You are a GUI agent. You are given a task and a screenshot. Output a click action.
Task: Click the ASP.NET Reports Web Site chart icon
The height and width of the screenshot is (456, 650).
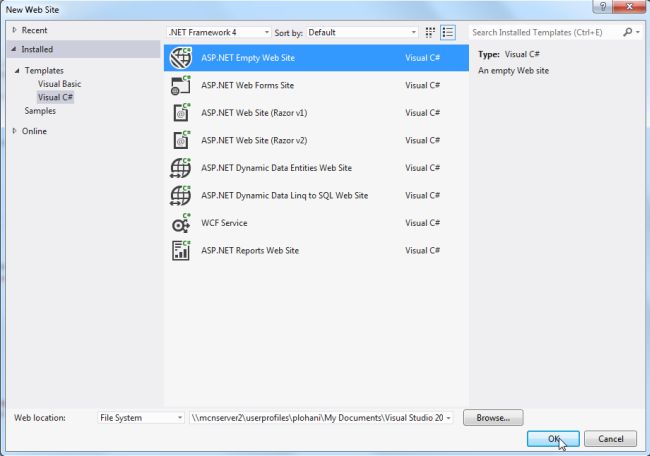click(x=181, y=250)
